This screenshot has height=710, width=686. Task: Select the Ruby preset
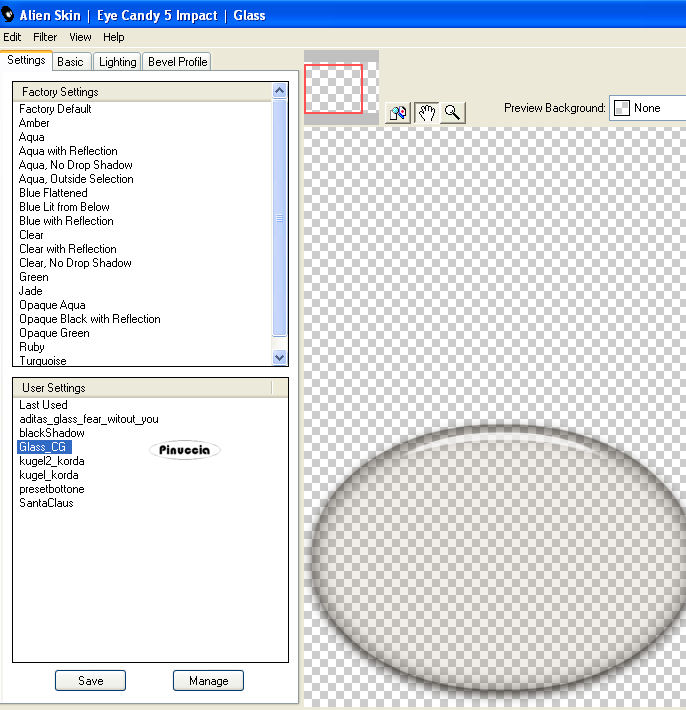(32, 348)
